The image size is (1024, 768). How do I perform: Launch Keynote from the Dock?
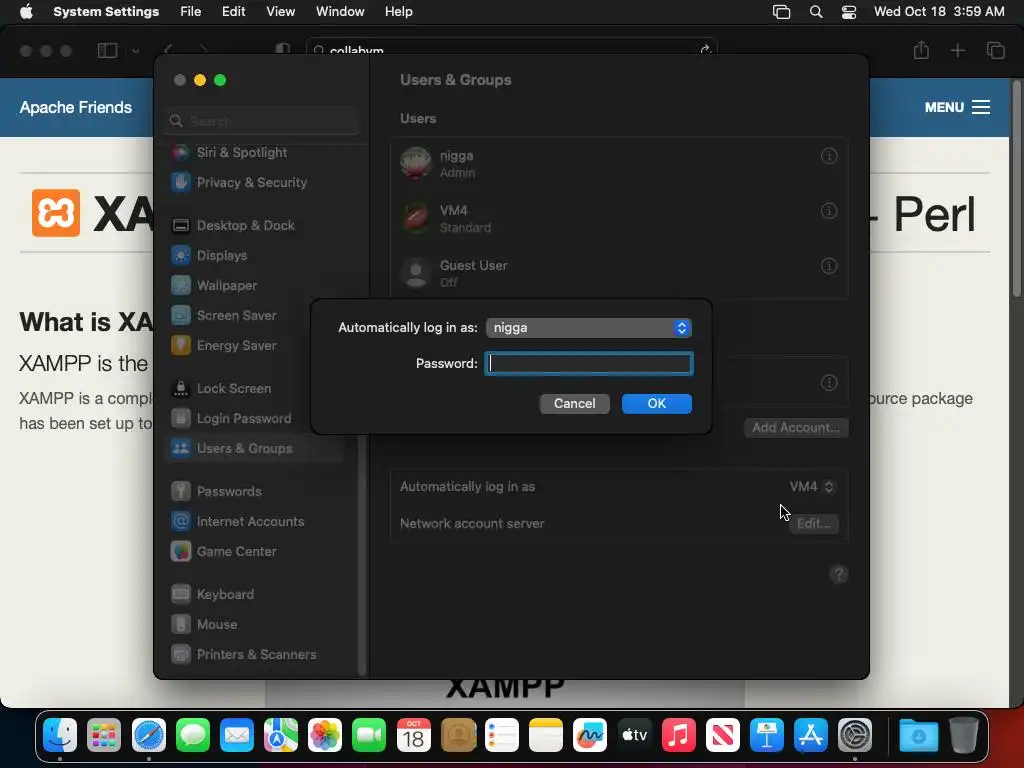coord(767,735)
